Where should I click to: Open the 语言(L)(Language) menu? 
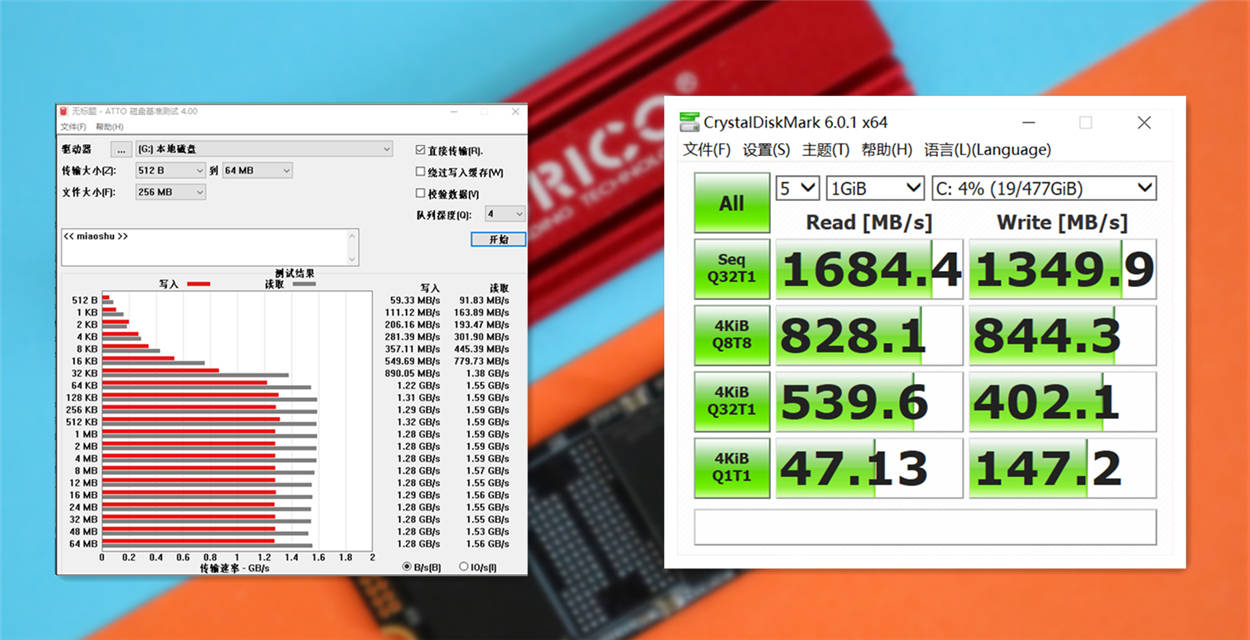pyautogui.click(x=987, y=150)
